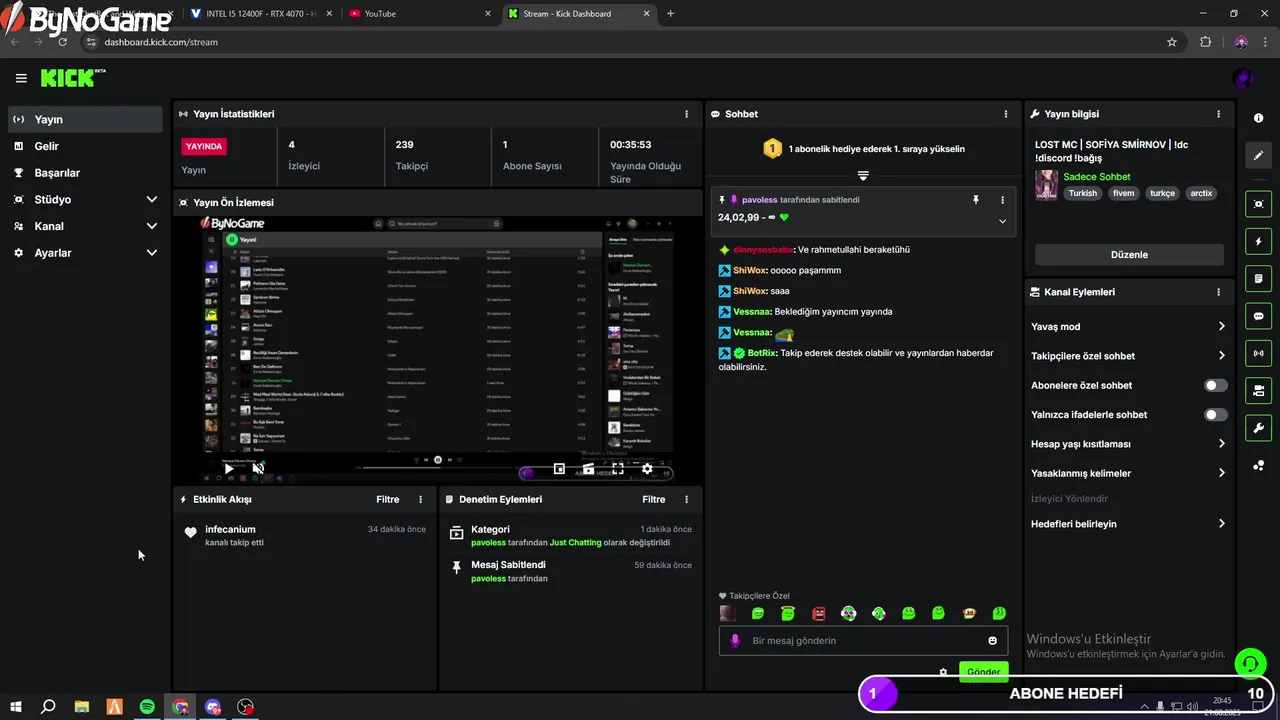Open Spotify from the Windows taskbar
Screen dimensions: 1280x720
(x=147, y=707)
